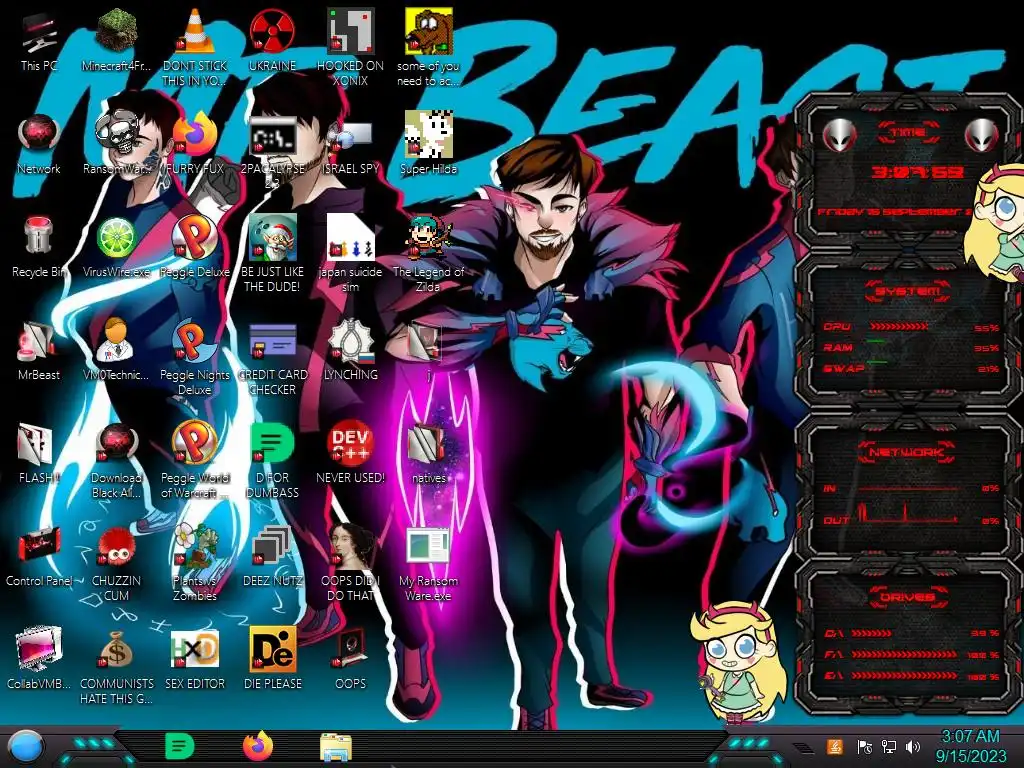Launch Peggle Deluxe shortcut
Image resolution: width=1024 pixels, height=768 pixels.
coord(194,237)
